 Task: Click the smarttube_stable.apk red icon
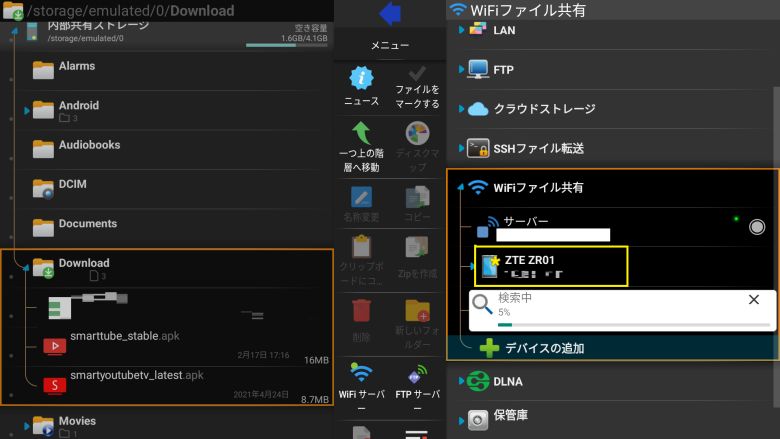pos(55,346)
